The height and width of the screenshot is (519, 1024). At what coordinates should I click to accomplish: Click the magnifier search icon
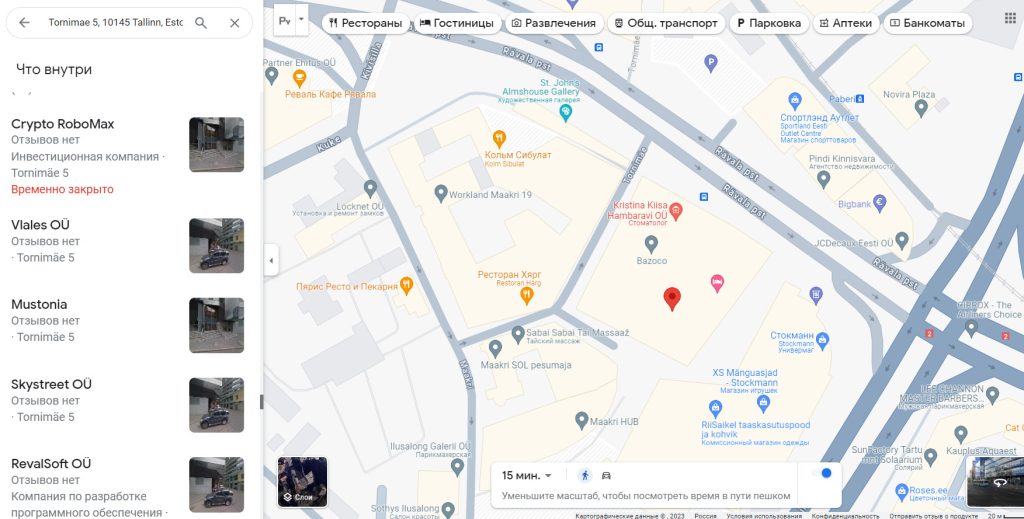tap(201, 23)
